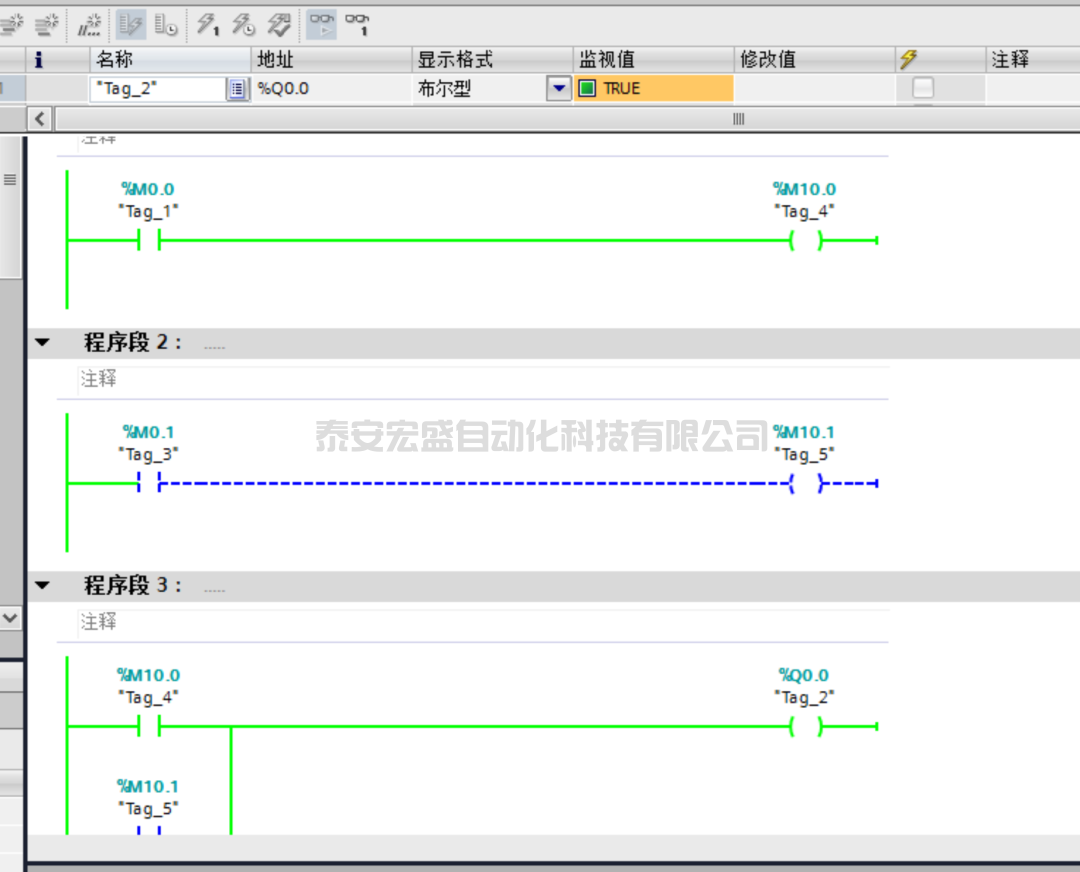This screenshot has width=1080, height=872.
Task: Open the tag picker beside "Tag_2" name
Action: tap(237, 89)
